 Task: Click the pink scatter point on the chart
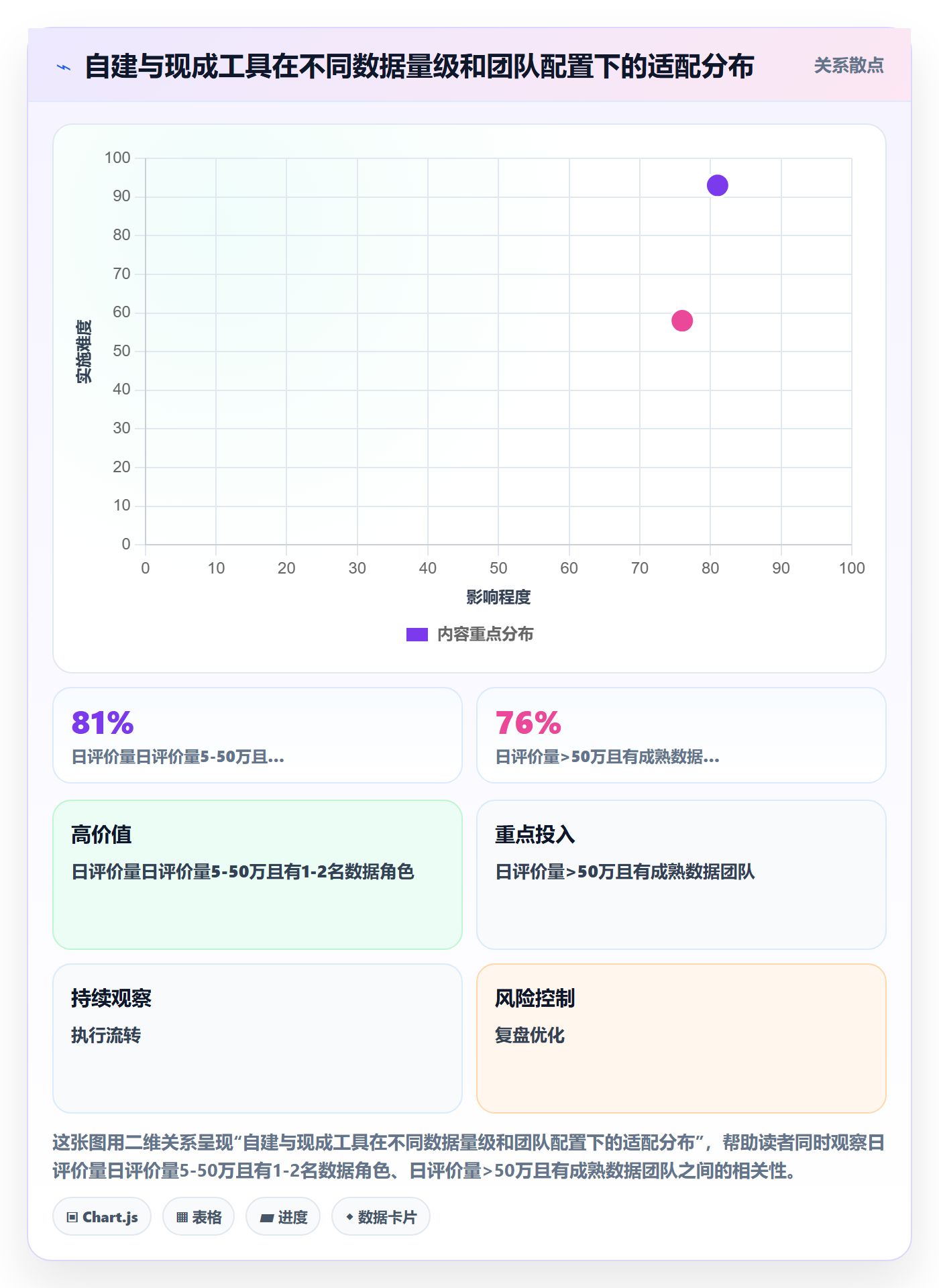pos(682,321)
